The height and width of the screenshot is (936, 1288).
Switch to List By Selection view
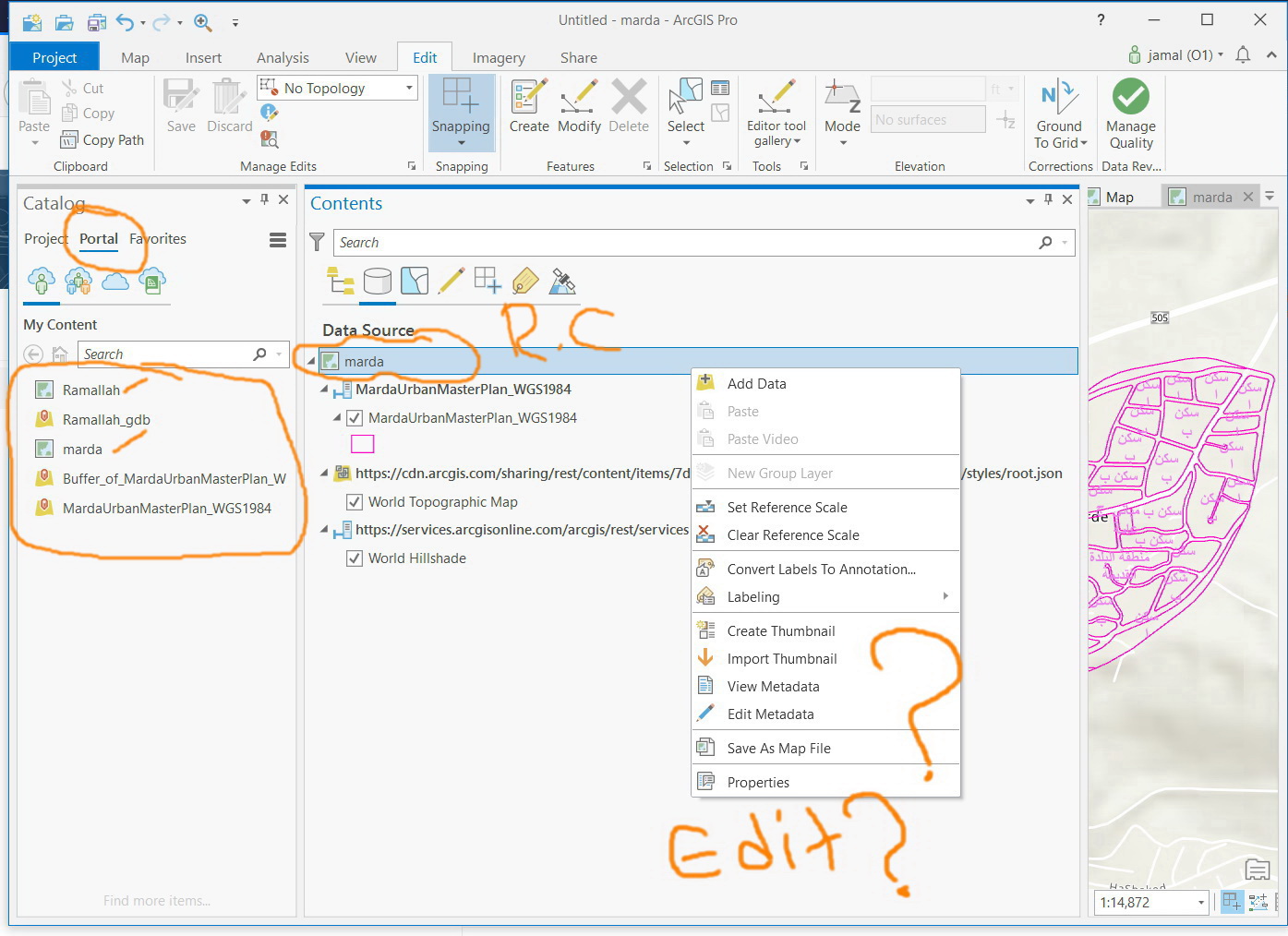[x=415, y=281]
